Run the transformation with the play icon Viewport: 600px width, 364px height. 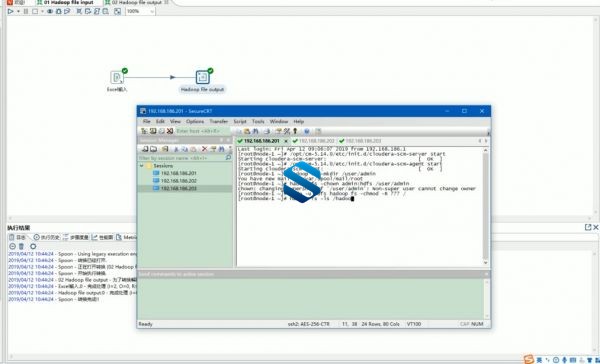click(11, 11)
